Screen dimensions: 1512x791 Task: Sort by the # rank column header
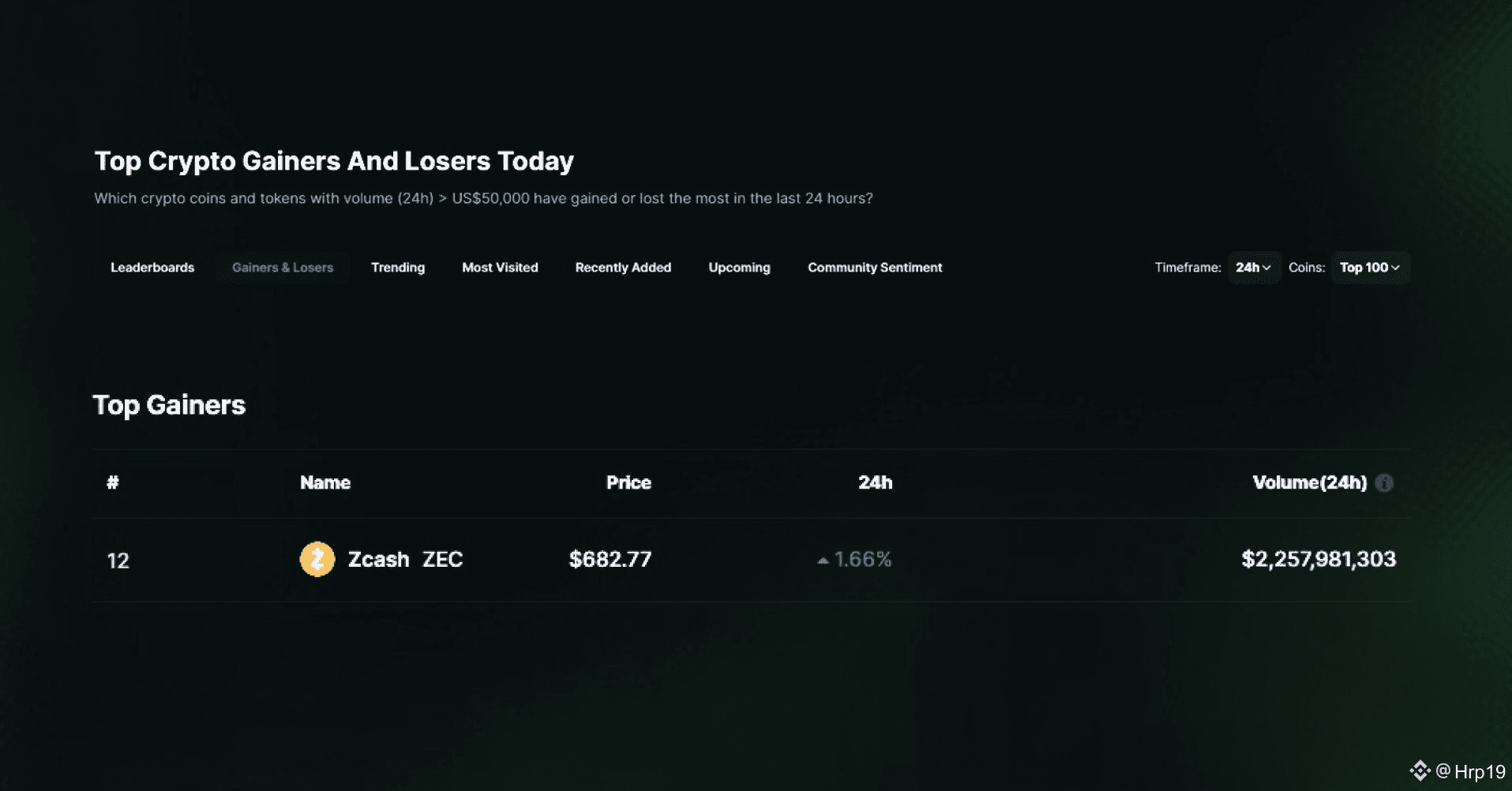click(x=113, y=482)
